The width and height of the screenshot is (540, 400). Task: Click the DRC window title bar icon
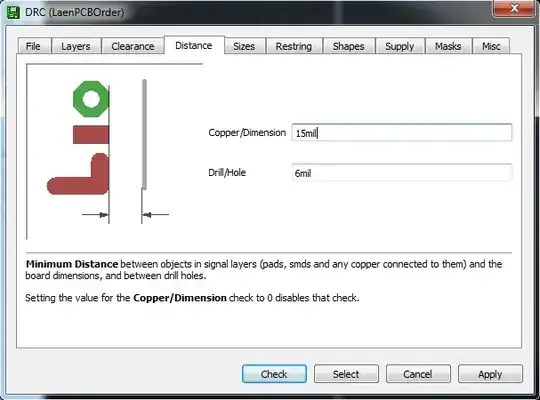(13, 12)
